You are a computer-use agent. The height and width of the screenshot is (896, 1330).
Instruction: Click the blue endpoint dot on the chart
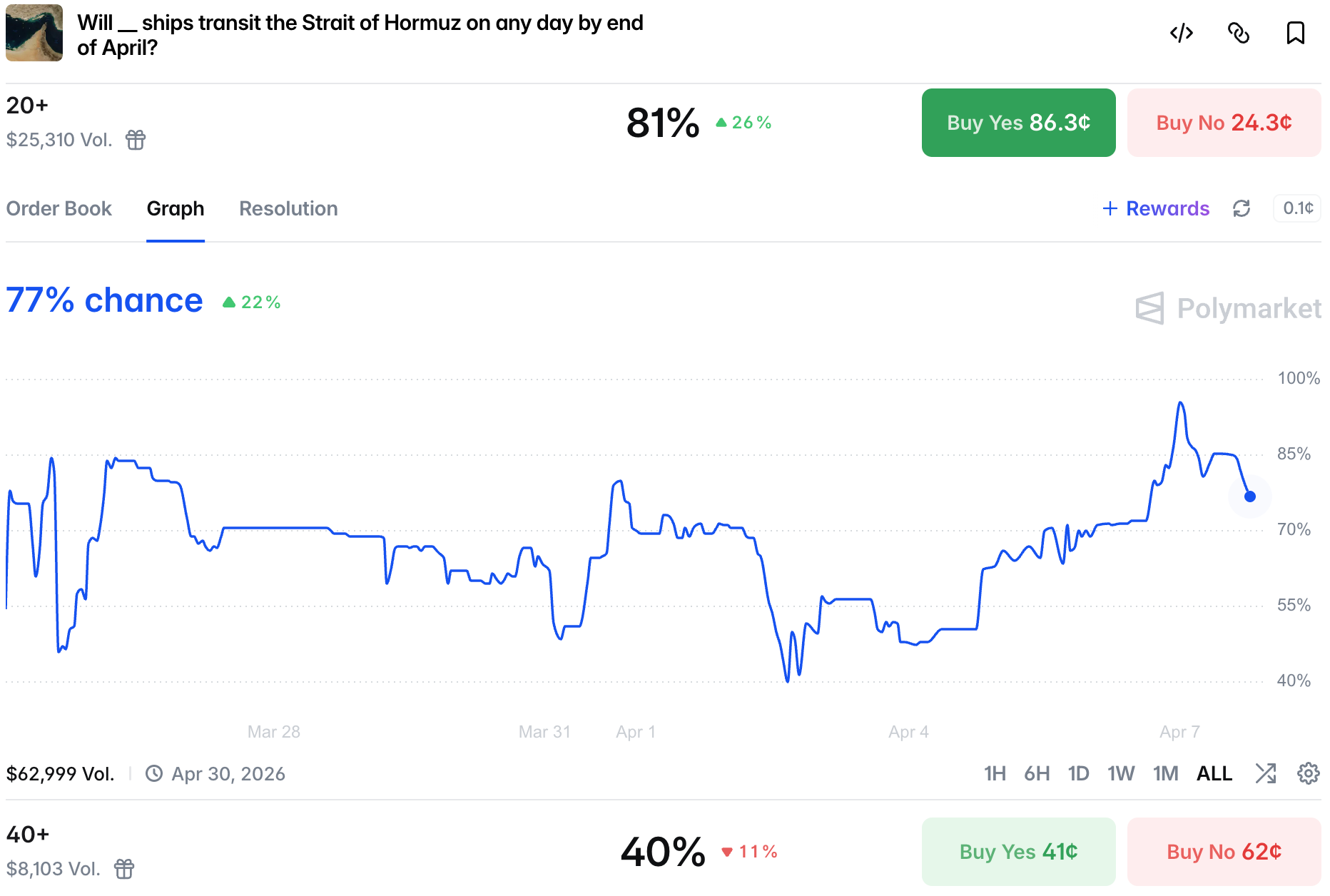(x=1250, y=497)
